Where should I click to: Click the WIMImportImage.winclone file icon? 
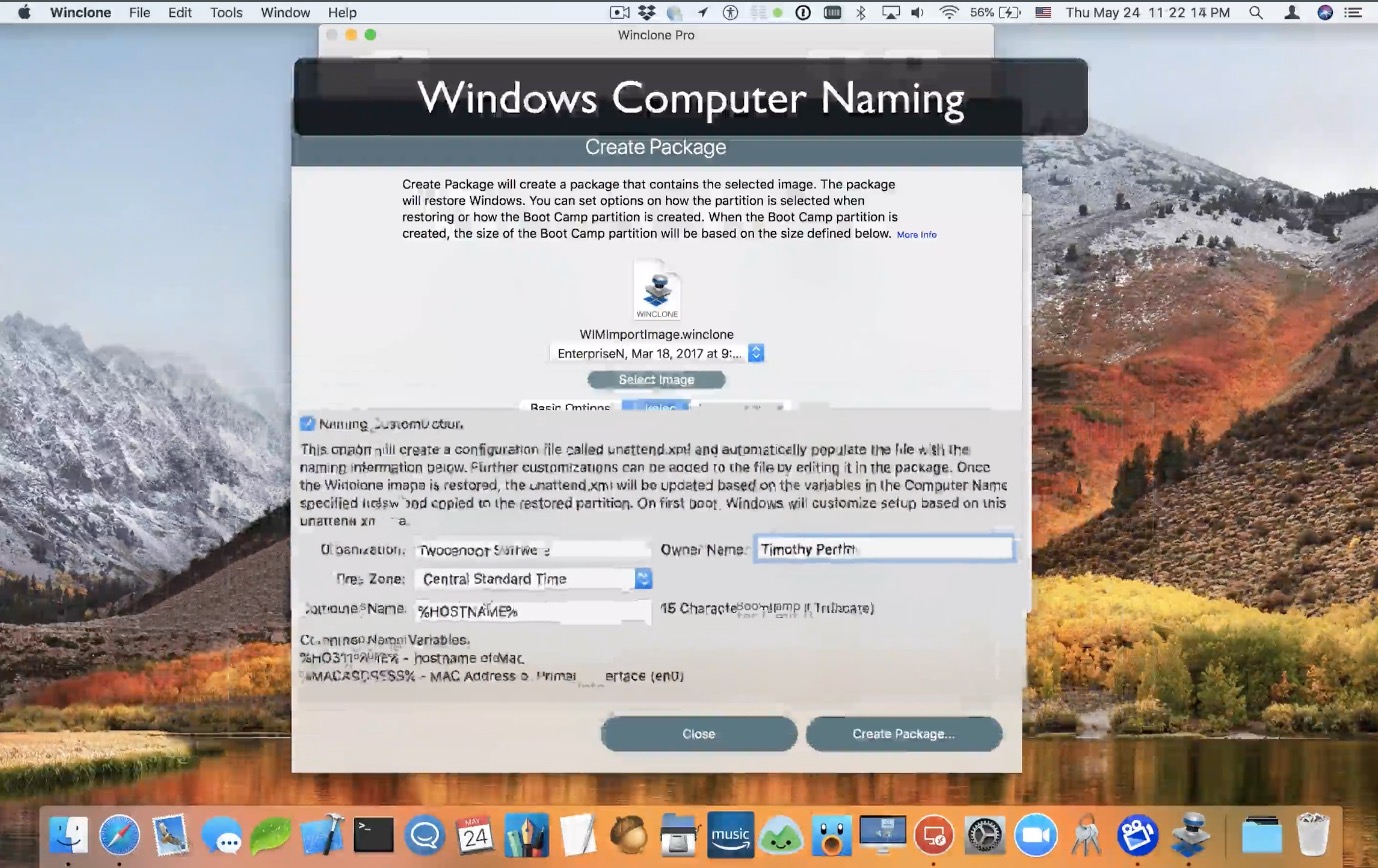pyautogui.click(x=657, y=291)
